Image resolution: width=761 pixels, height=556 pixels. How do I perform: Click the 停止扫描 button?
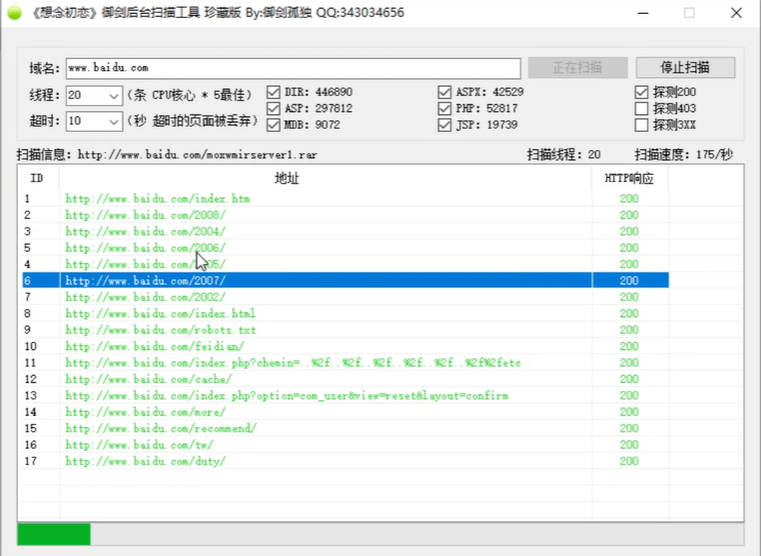(685, 67)
